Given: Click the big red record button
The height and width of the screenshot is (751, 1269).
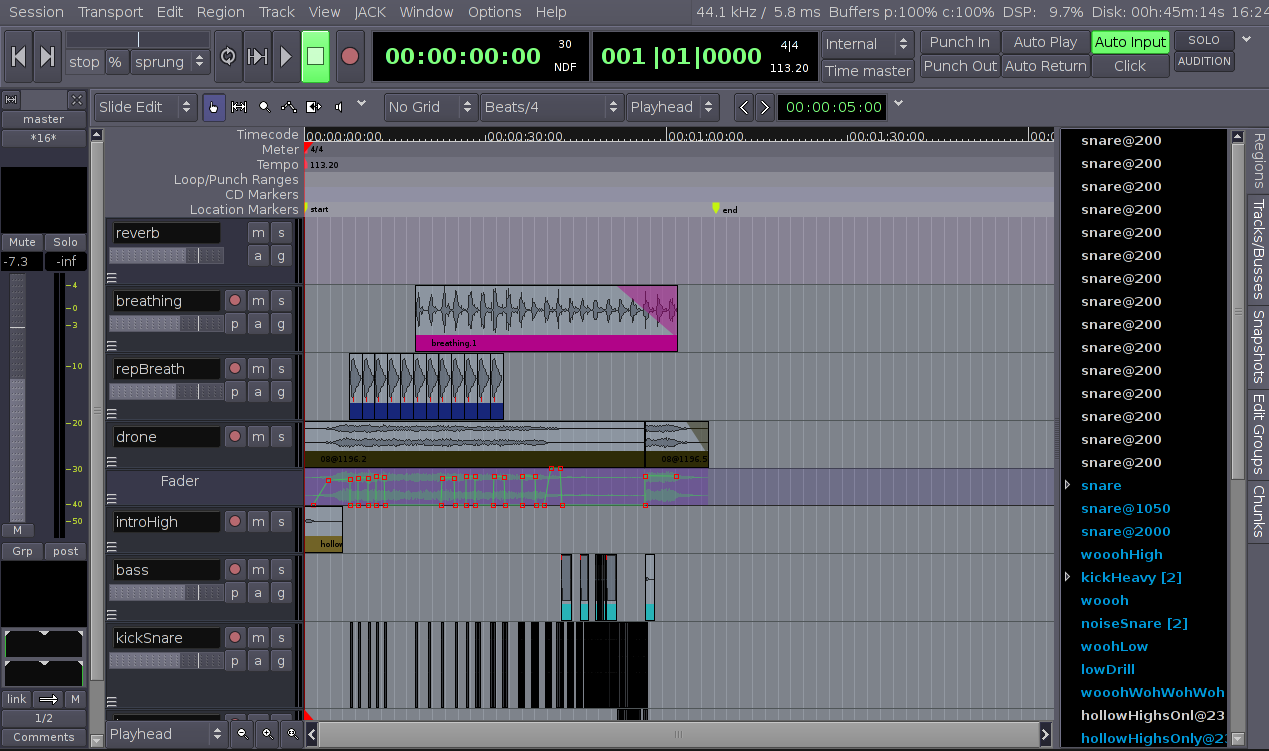Looking at the screenshot, I should [348, 57].
